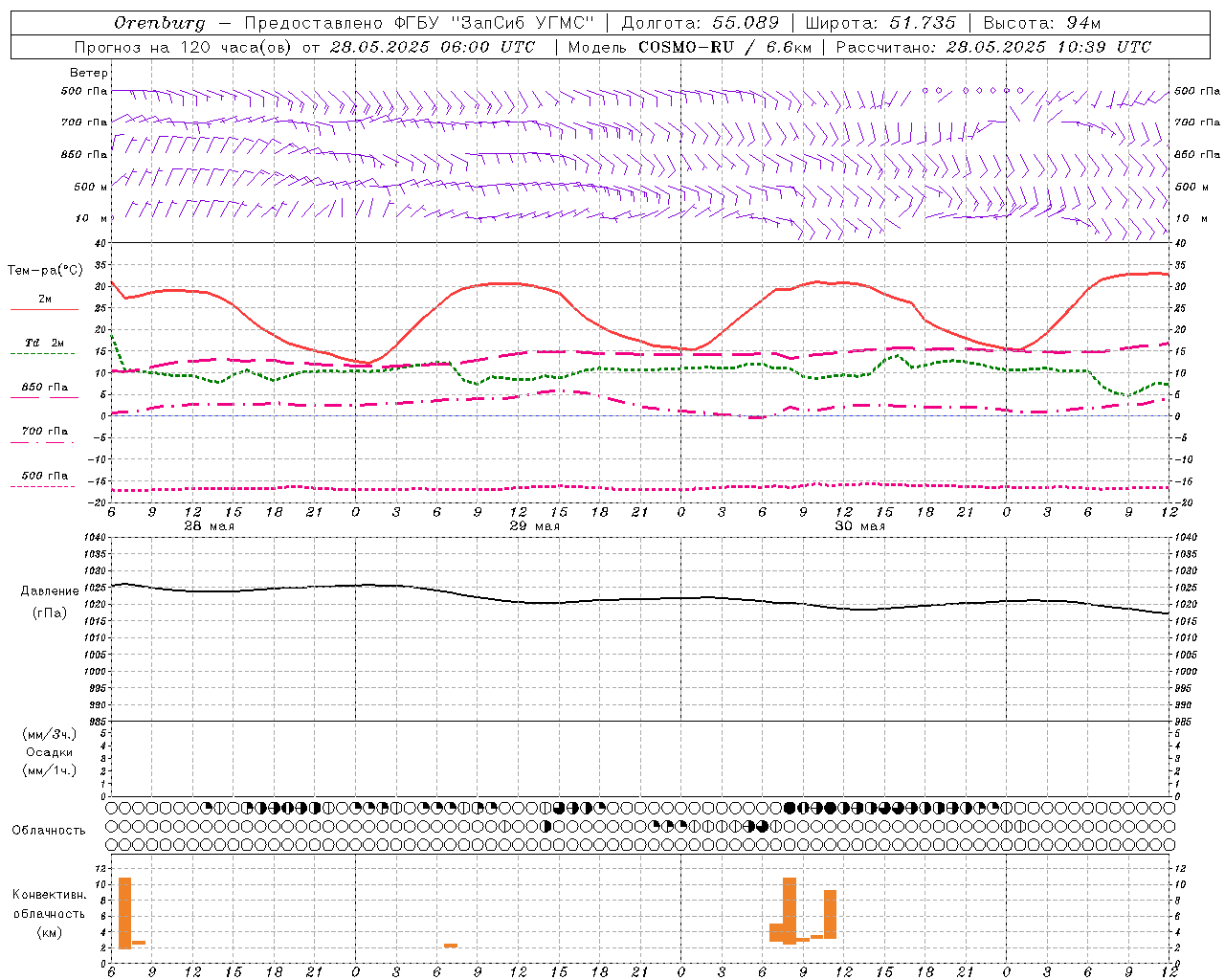Click the Рассчитано: 28.05.2025 10:39 UTC timestamp

(x=993, y=47)
